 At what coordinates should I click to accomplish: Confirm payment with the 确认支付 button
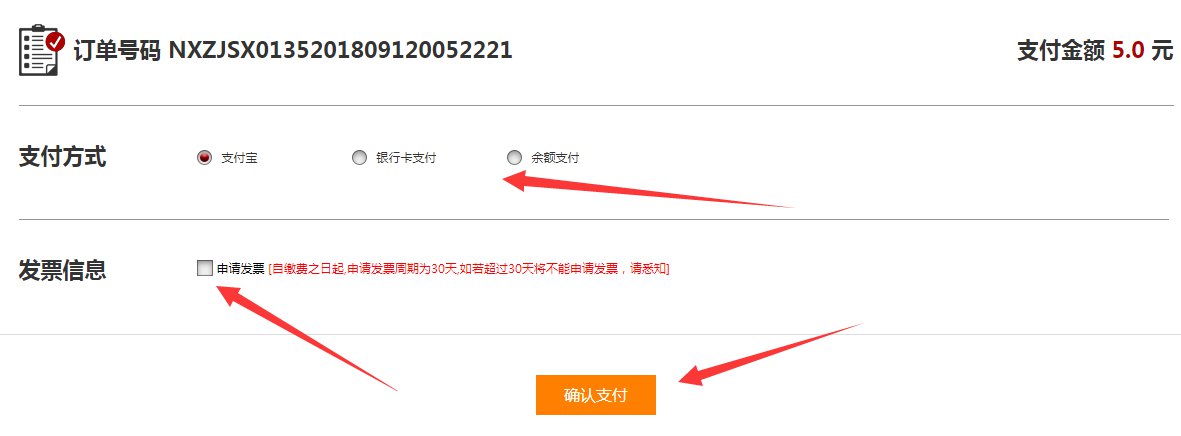click(x=596, y=395)
